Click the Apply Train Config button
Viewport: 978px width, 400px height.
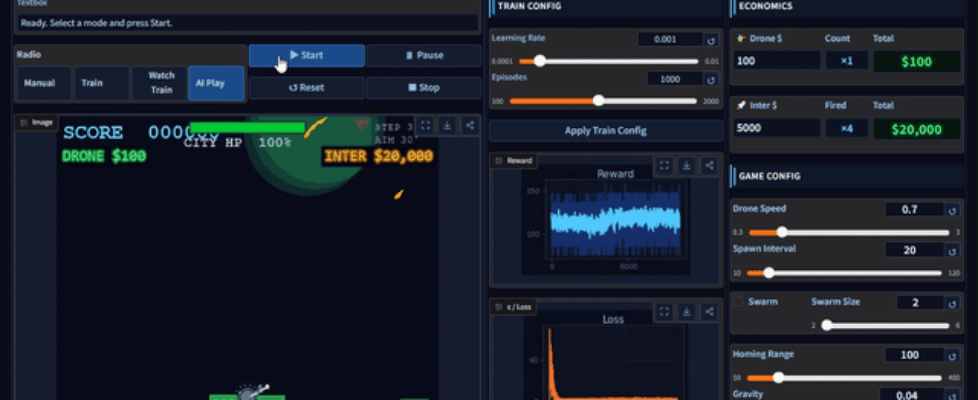point(605,130)
